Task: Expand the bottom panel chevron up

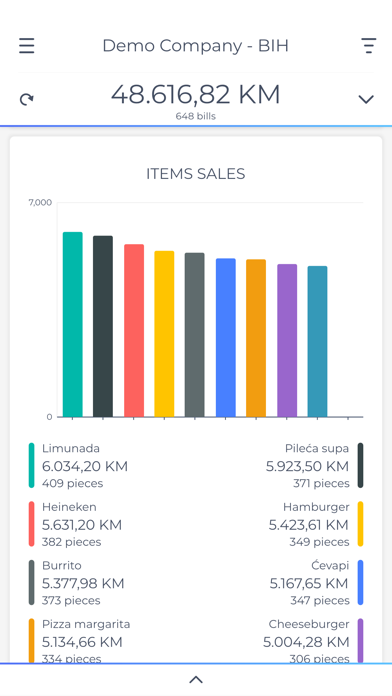Action: coord(196,680)
